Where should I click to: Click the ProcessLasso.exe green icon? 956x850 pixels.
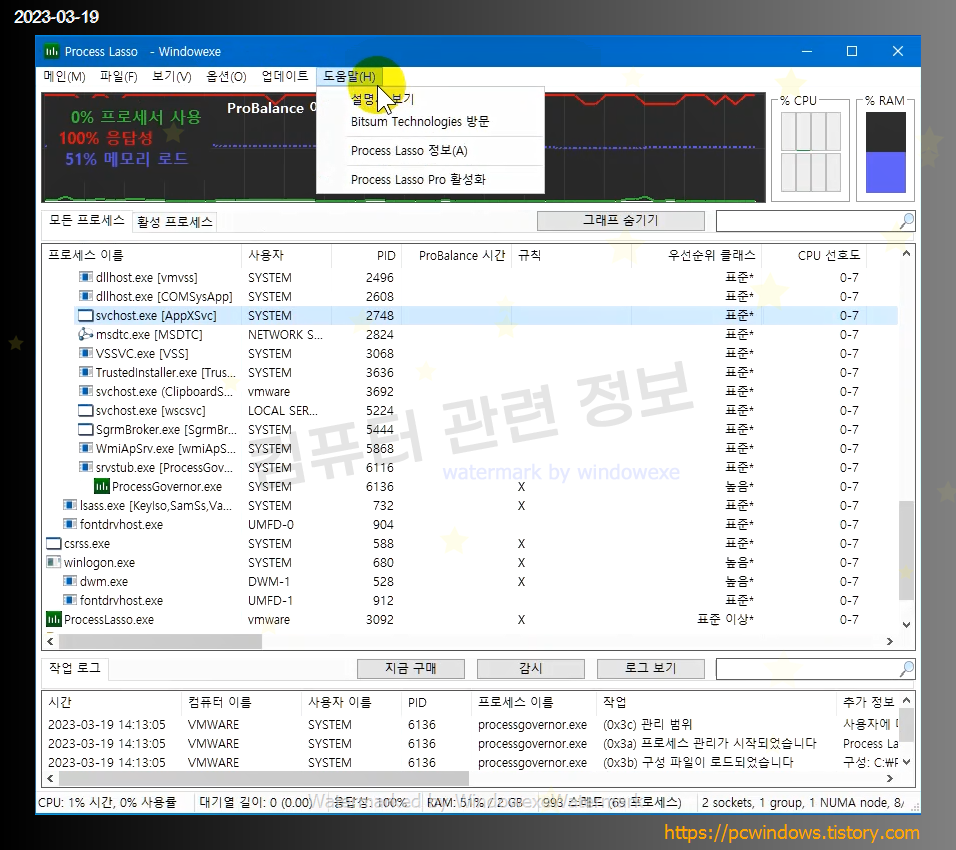(x=54, y=620)
